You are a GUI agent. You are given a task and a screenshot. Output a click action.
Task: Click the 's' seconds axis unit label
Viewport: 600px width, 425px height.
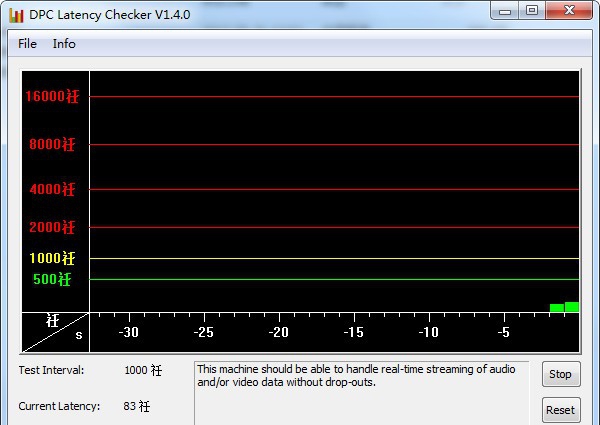pyautogui.click(x=79, y=335)
